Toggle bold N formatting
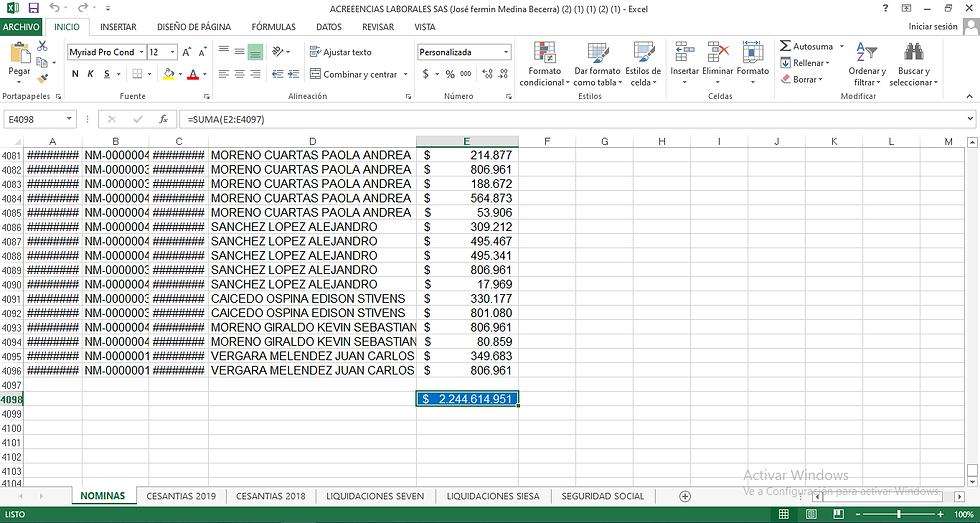This screenshot has height=523, width=980. coord(75,74)
